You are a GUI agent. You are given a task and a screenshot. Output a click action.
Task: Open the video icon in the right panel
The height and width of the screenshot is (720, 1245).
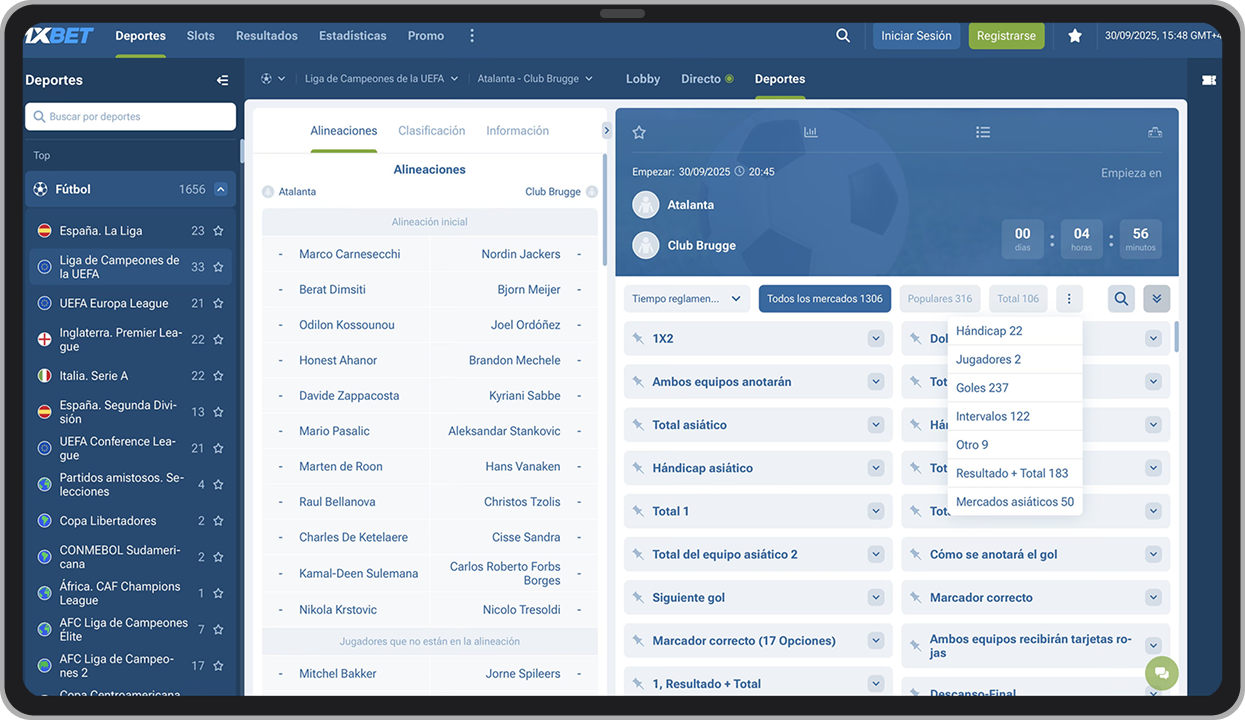[1209, 80]
